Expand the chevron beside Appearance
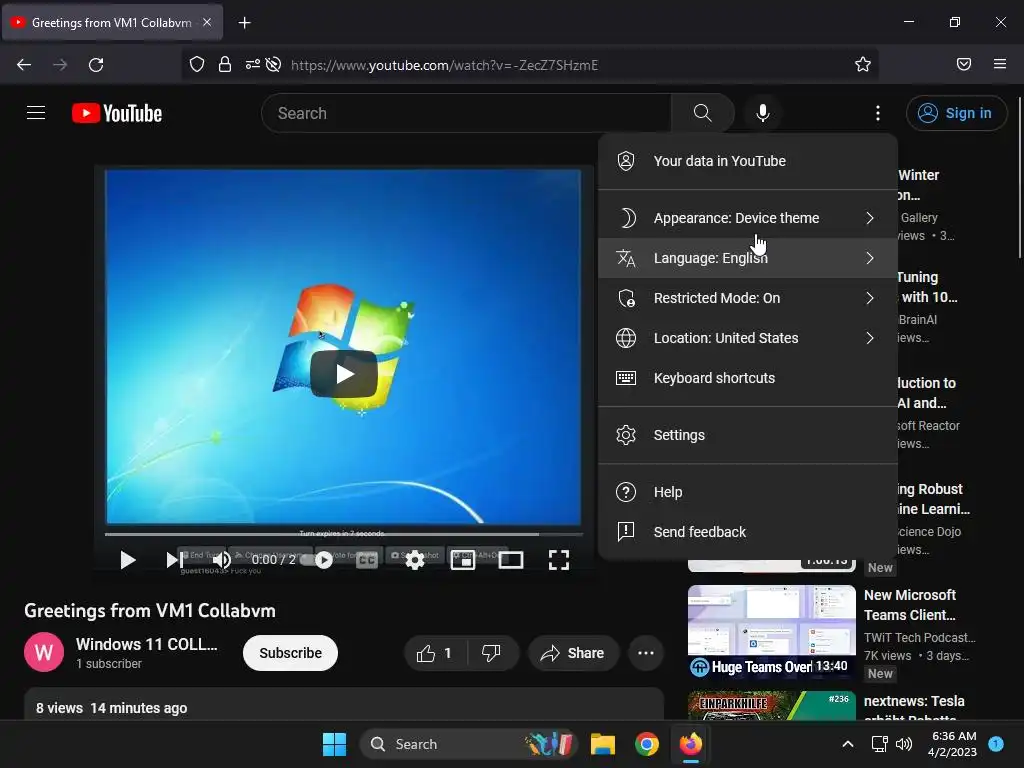This screenshot has height=768, width=1024. pyautogui.click(x=869, y=218)
